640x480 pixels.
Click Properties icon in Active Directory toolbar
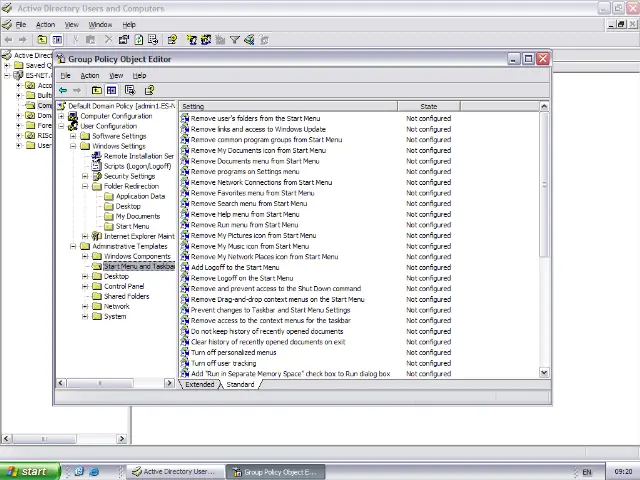tap(124, 40)
